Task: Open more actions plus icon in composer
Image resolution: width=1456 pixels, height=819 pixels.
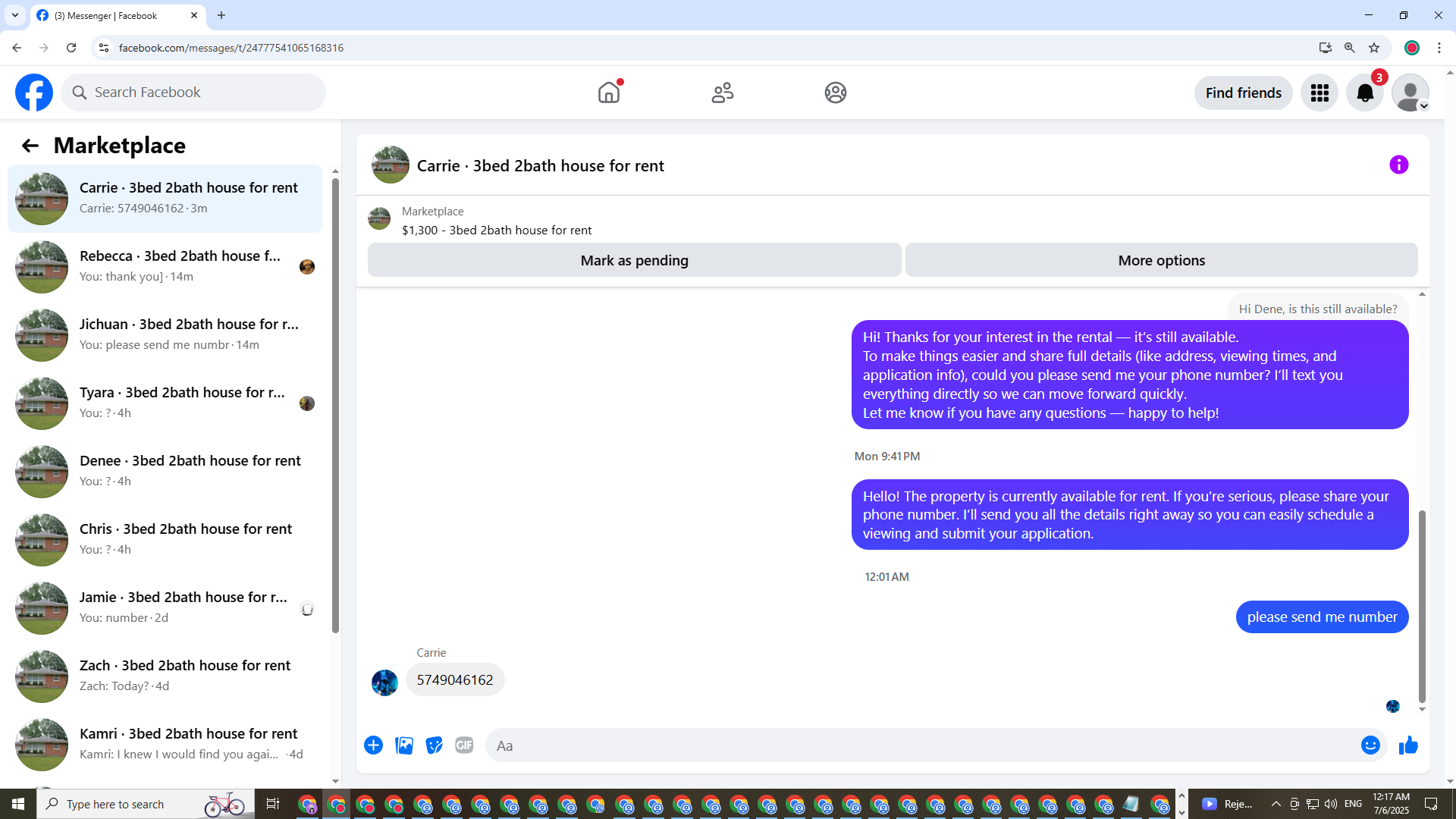Action: (373, 745)
